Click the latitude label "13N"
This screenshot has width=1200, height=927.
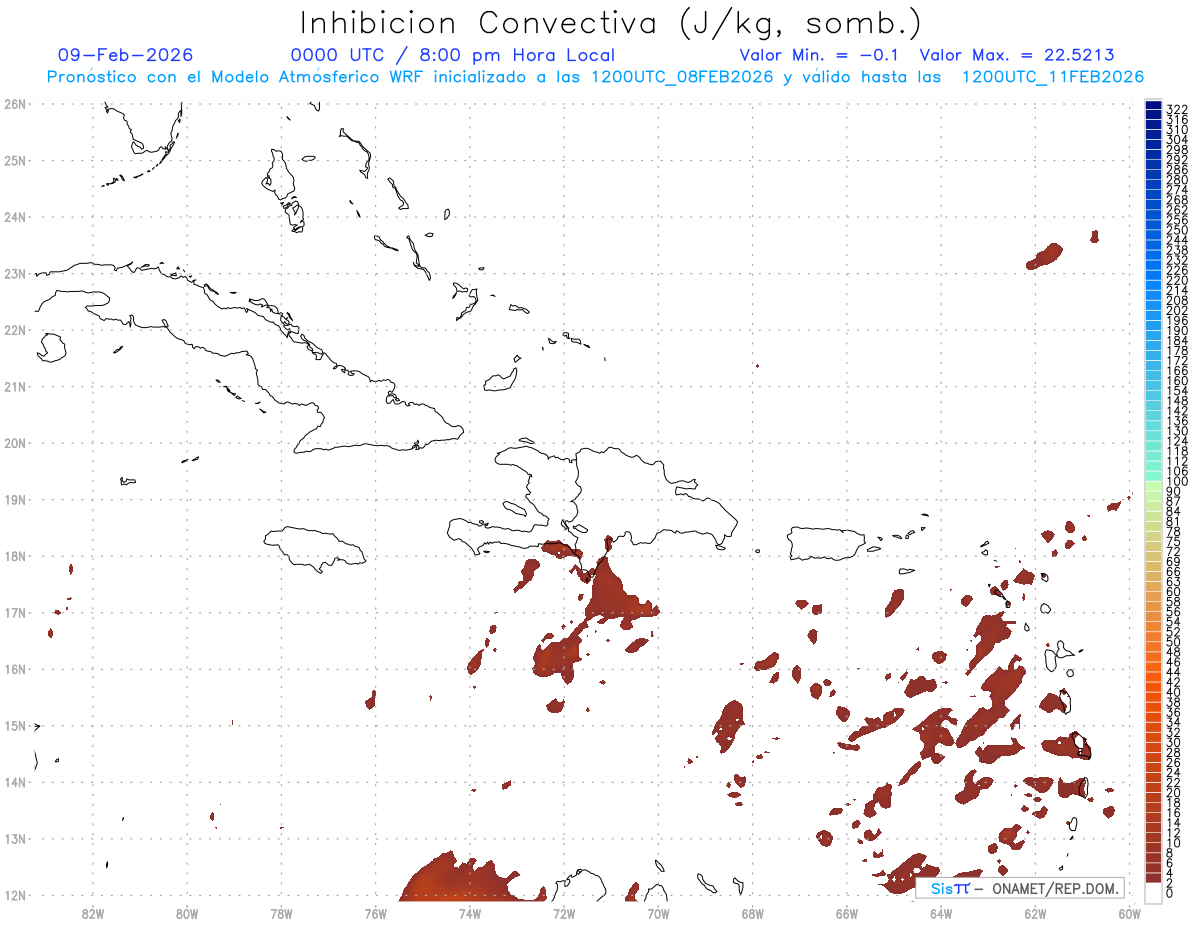click(14, 839)
